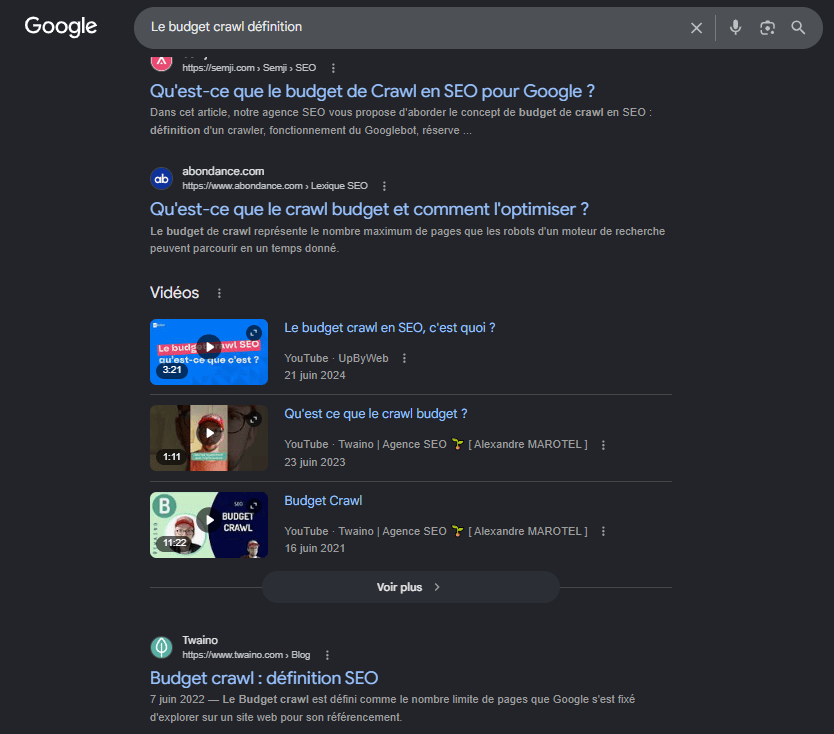
Task: Expand preview icon on the 11:22 video thumbnail
Action: coord(254,505)
